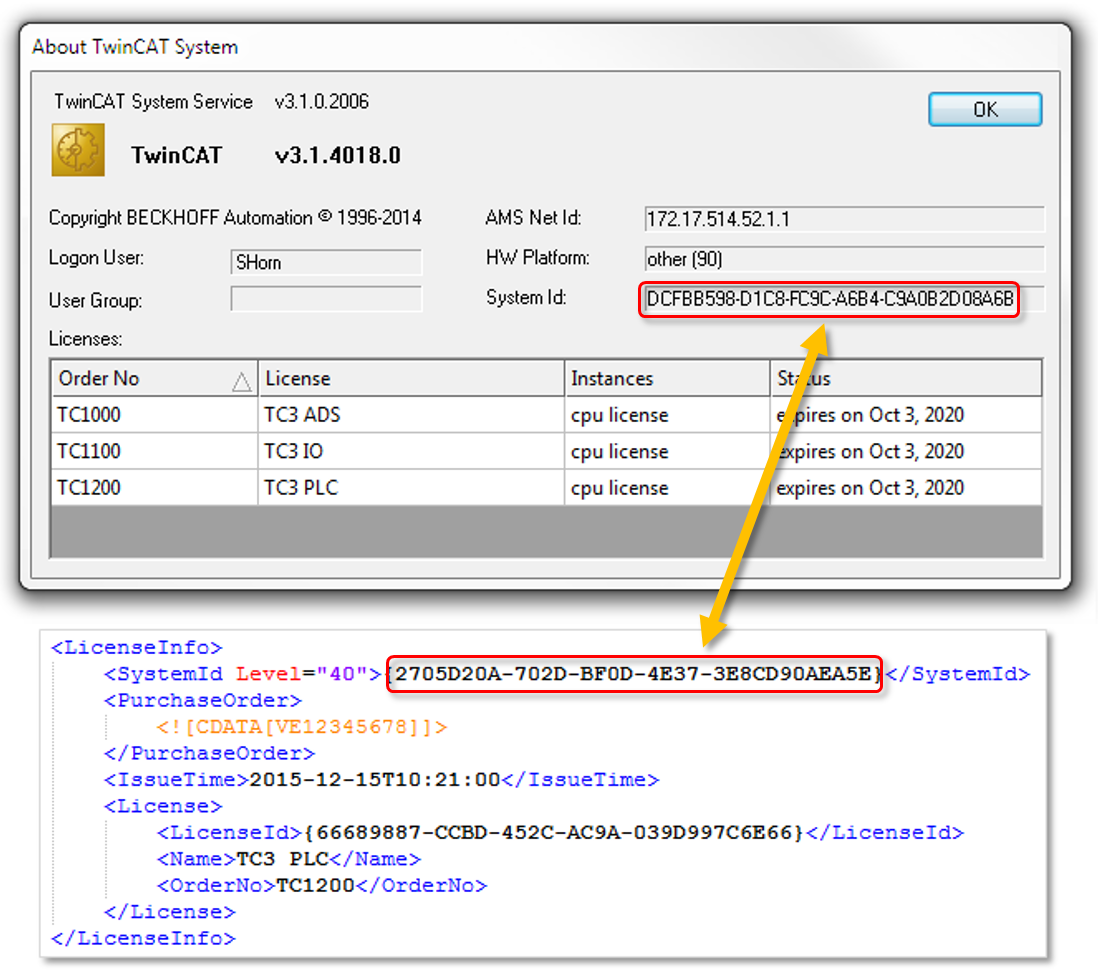Click the Name TC3 PLC XML line
This screenshot has height=975, width=1098.
[x=289, y=859]
